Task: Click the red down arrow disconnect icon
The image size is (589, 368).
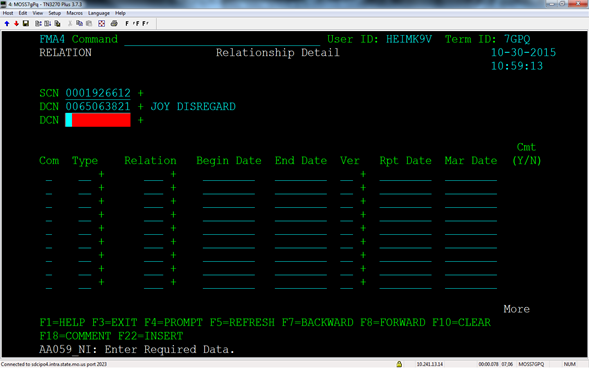Action: pyautogui.click(x=16, y=24)
